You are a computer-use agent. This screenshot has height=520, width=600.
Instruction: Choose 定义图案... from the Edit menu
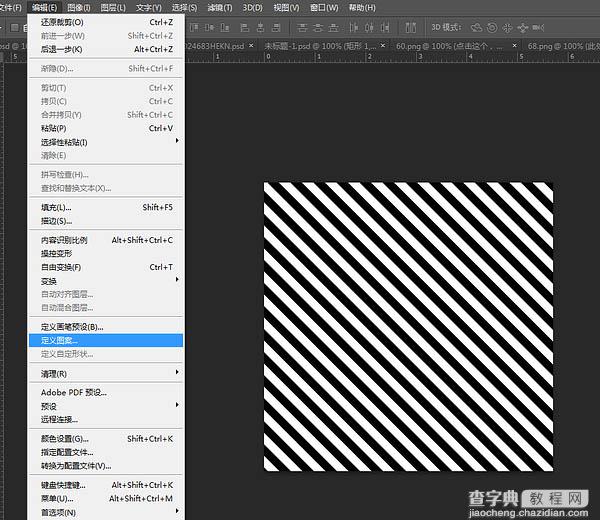coord(106,340)
